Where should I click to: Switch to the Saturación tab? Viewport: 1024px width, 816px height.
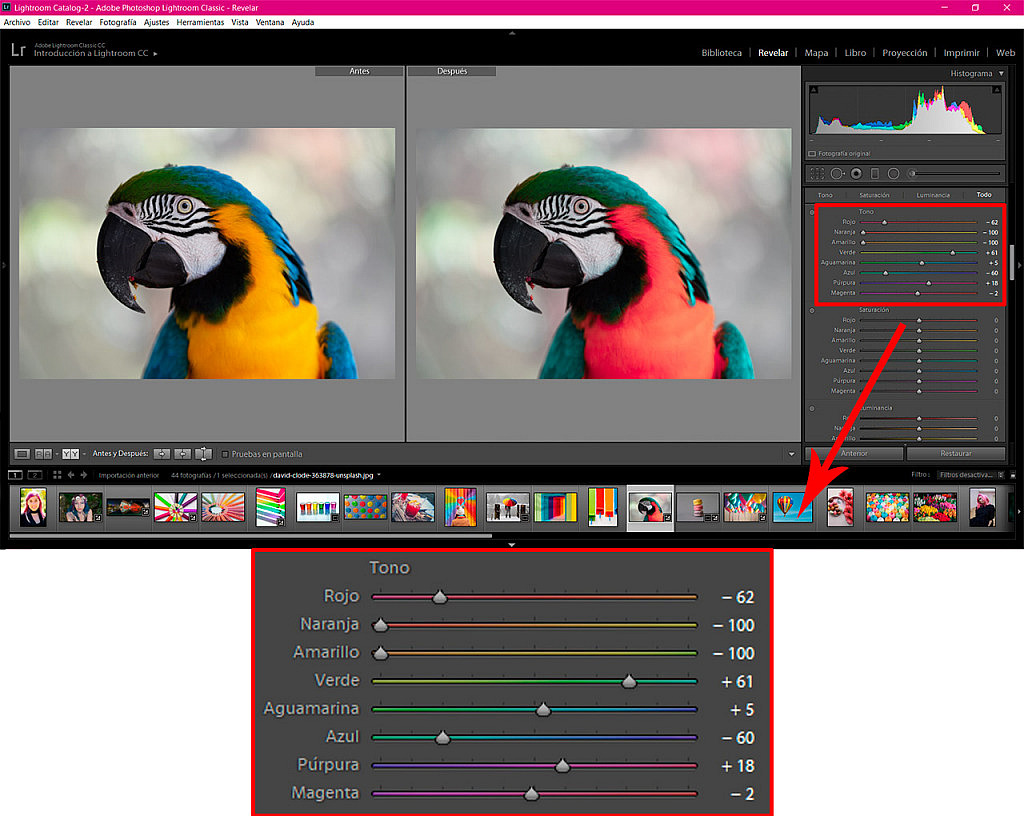pos(875,195)
